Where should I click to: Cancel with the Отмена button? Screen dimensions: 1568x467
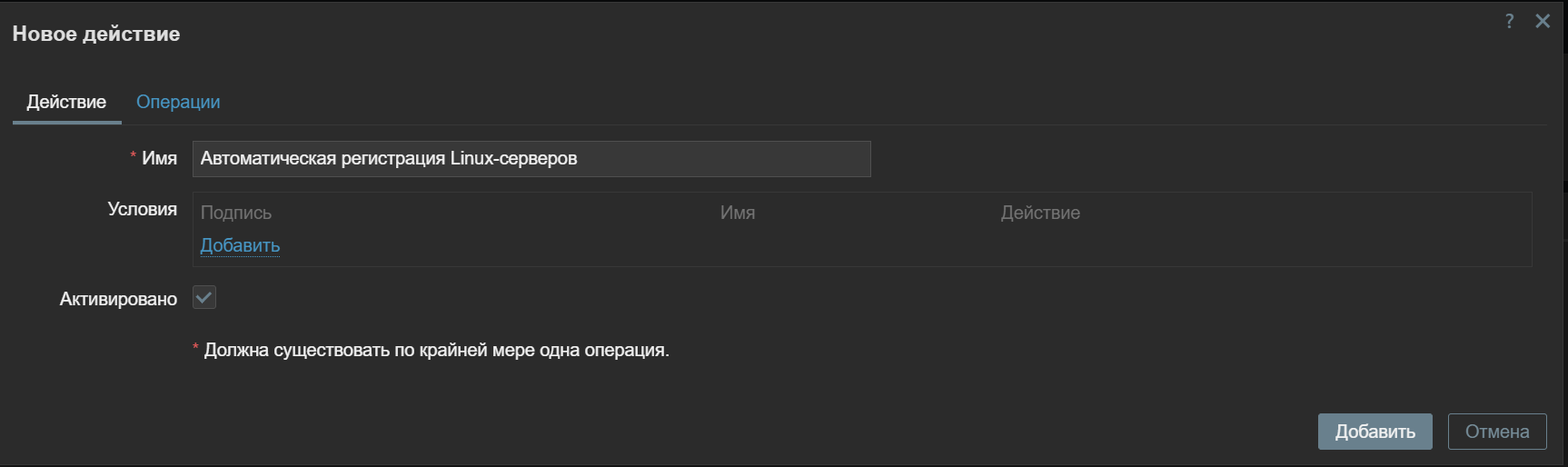[x=1496, y=432]
